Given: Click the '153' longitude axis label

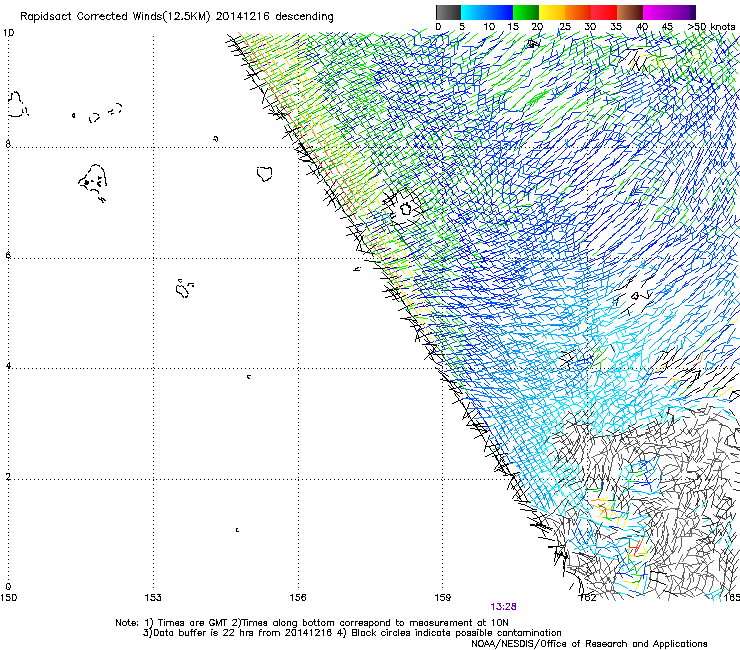Looking at the screenshot, I should point(153,598).
